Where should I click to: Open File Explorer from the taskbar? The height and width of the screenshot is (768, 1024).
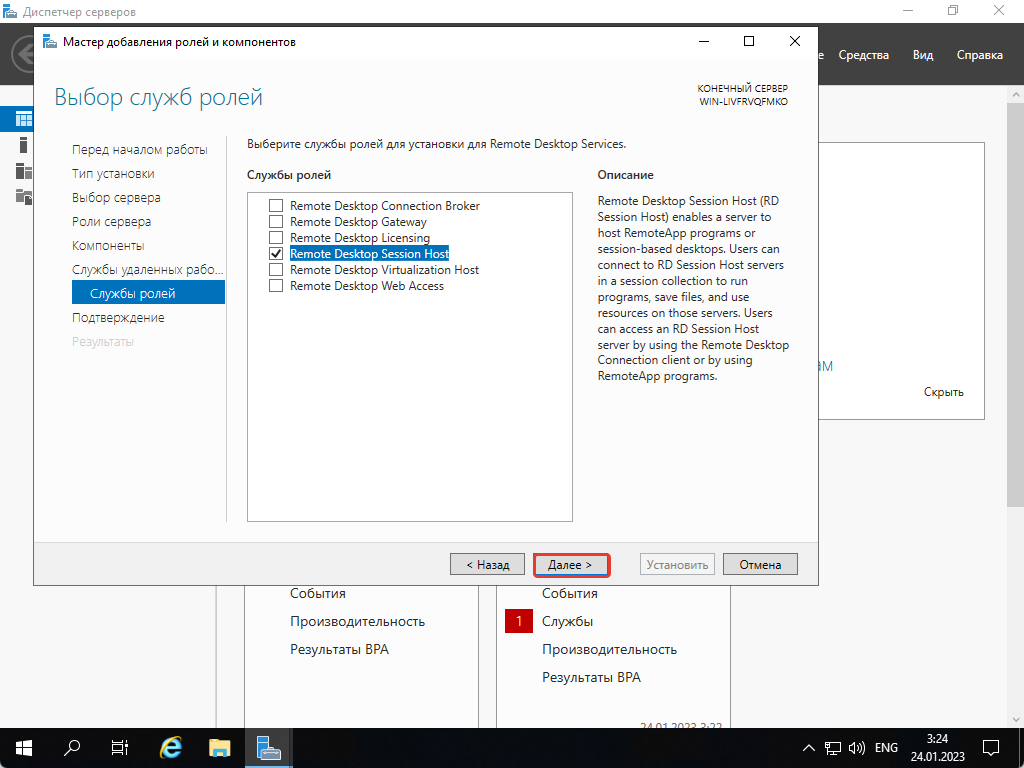(220, 747)
